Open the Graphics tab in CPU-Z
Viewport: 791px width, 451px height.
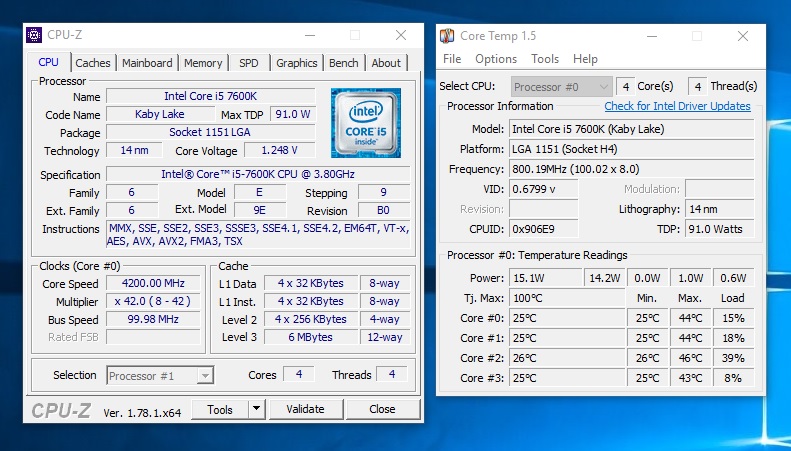(297, 63)
